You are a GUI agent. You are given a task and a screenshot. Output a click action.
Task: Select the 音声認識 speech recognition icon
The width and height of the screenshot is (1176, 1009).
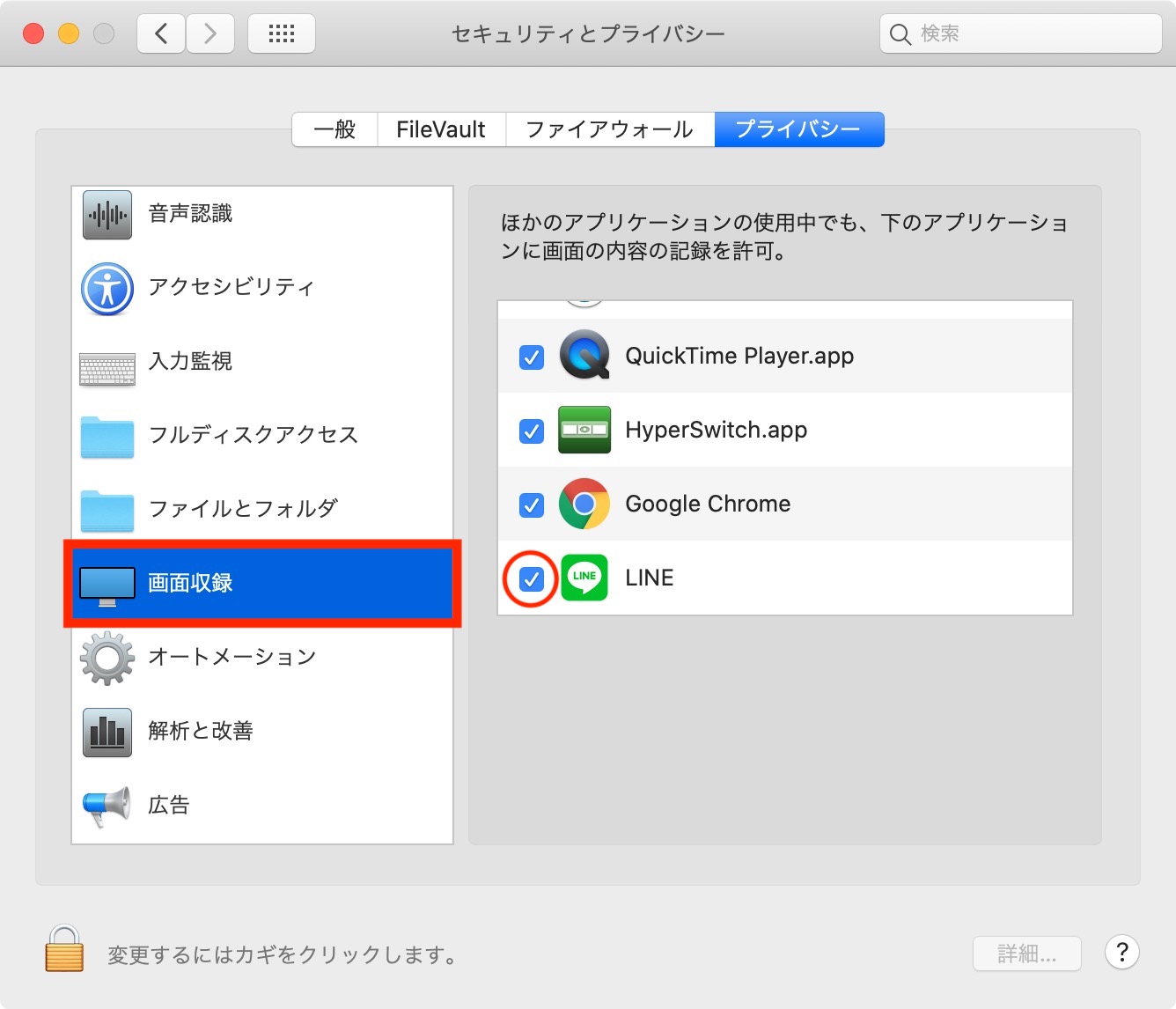[x=107, y=215]
